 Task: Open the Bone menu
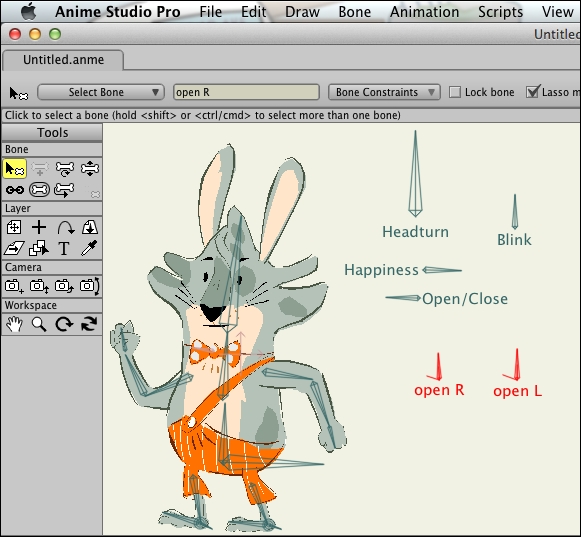point(355,12)
